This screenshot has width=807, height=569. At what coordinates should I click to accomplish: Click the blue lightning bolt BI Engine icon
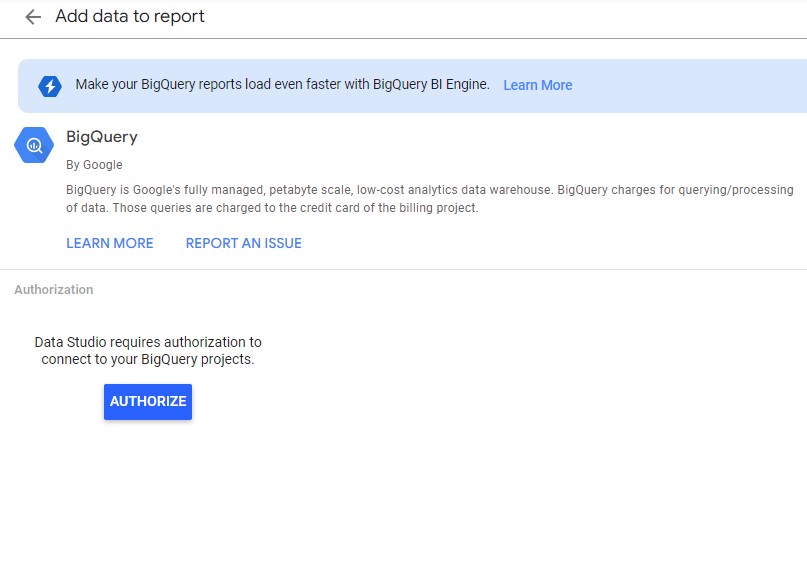[50, 86]
